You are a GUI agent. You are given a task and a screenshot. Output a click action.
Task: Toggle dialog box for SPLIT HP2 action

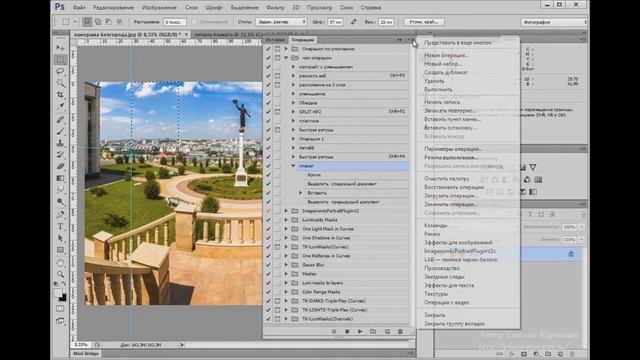tap(277, 112)
